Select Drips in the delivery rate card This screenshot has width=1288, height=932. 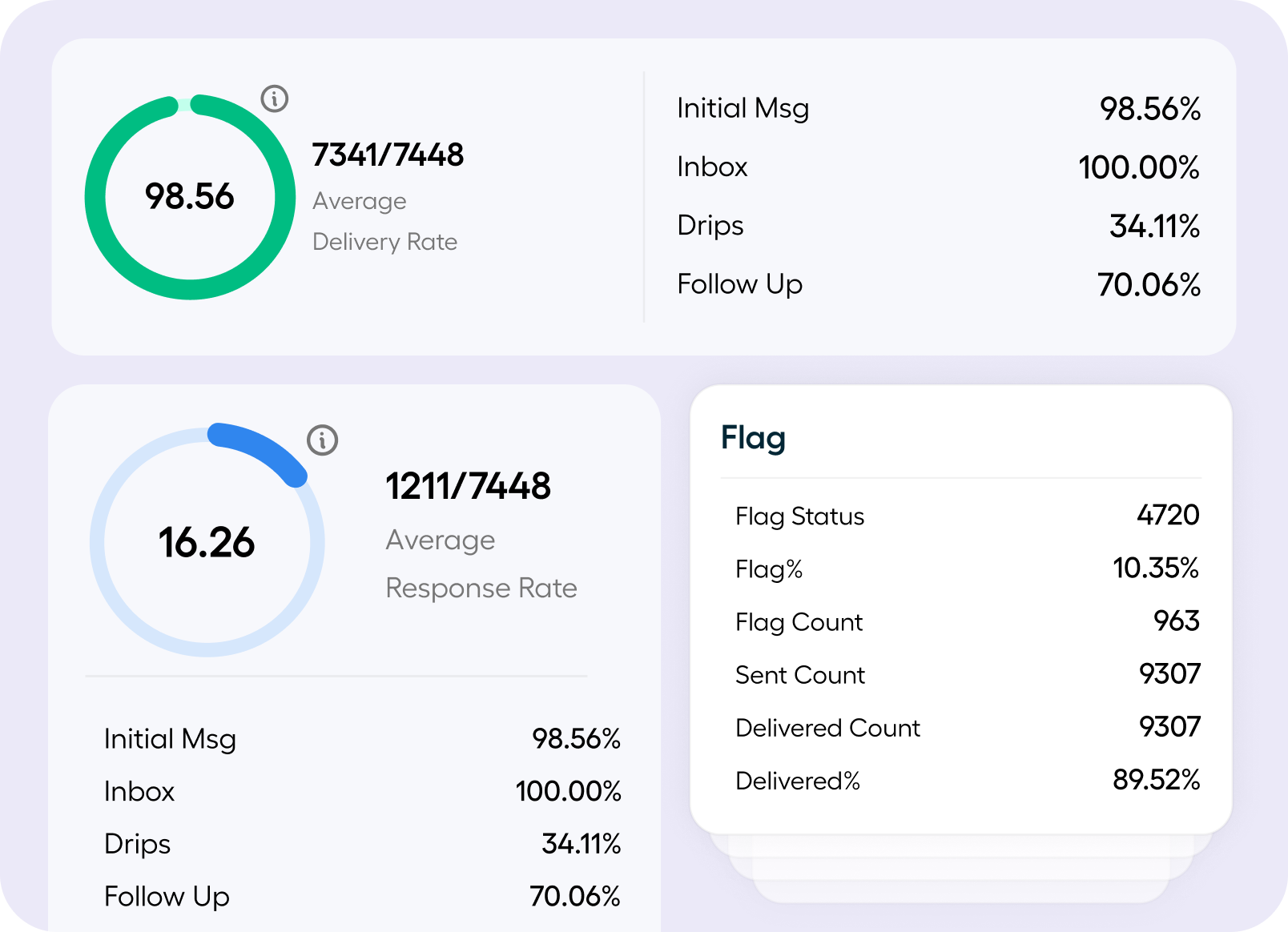[x=710, y=225]
